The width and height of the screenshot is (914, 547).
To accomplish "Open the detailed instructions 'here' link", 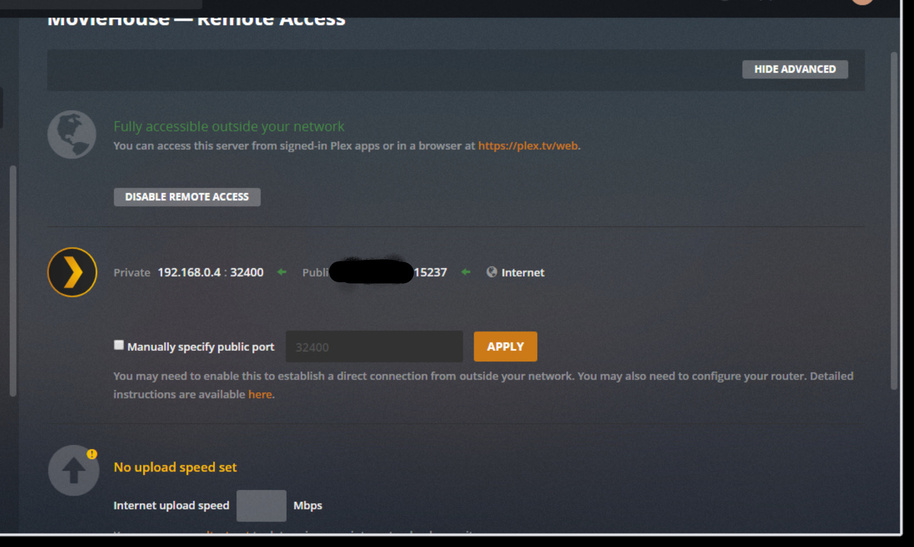I will coord(260,394).
